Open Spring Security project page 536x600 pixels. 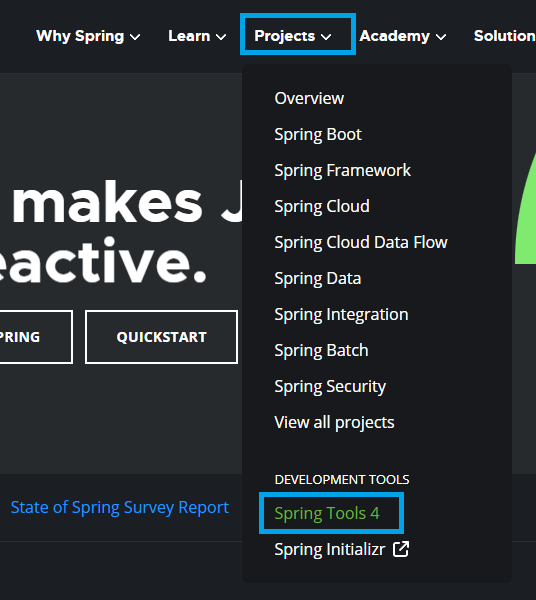point(330,386)
